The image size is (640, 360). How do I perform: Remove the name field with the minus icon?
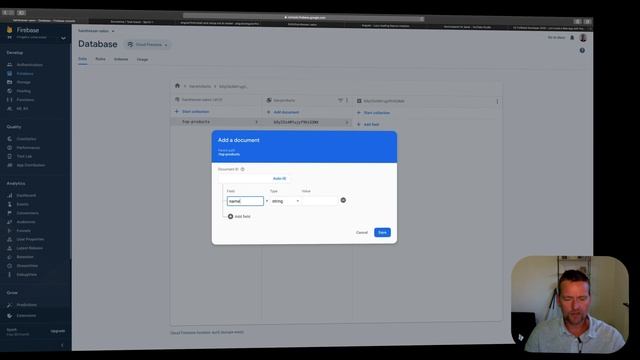coord(343,200)
